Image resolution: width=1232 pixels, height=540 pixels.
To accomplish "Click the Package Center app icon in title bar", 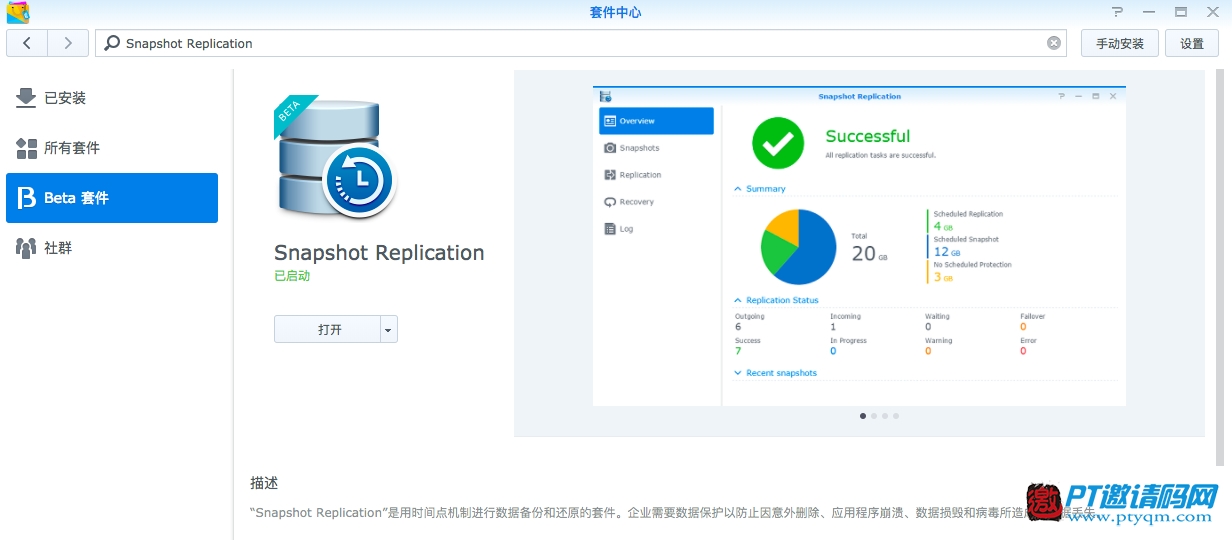I will click(x=18, y=13).
